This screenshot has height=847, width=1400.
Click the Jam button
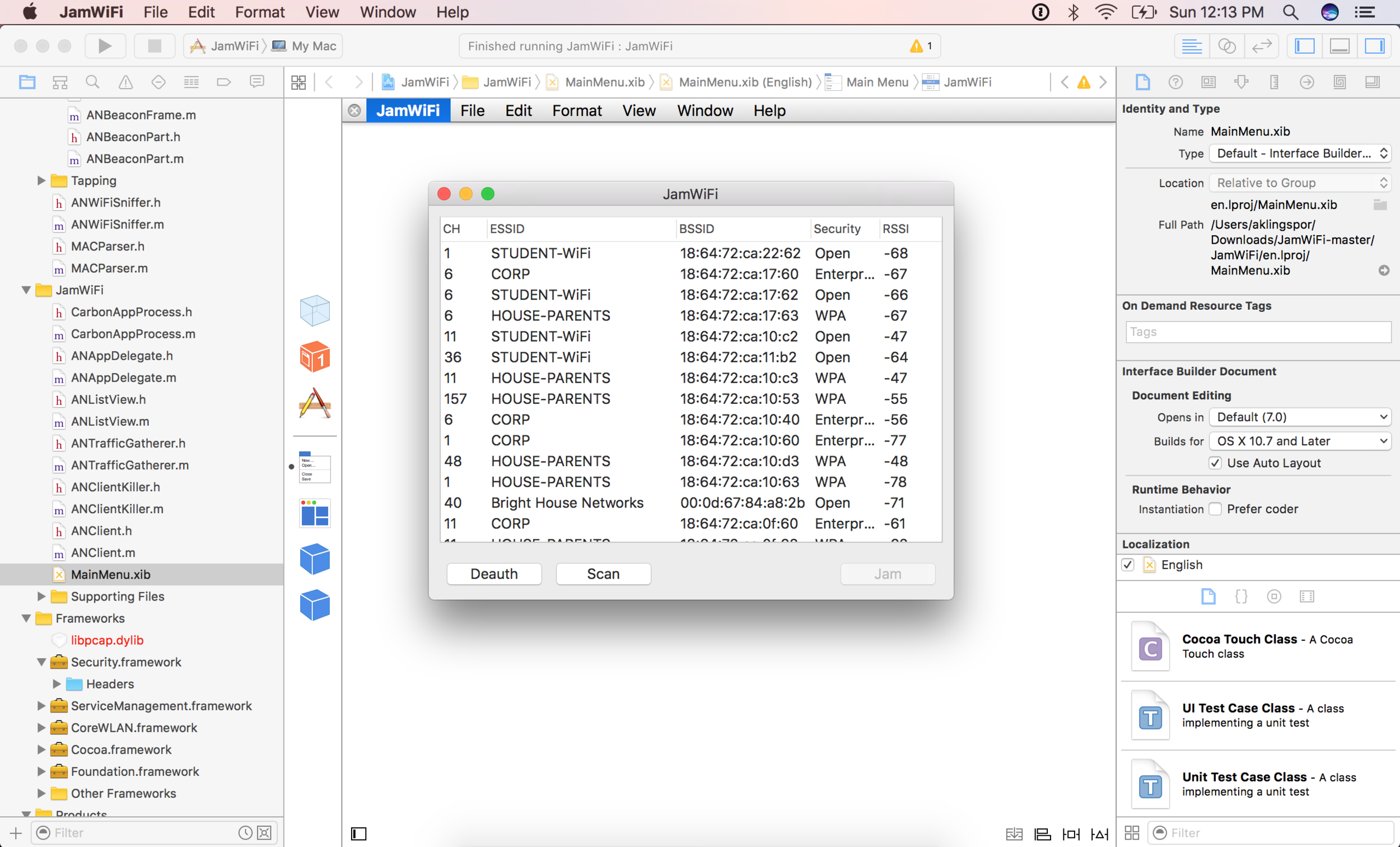pyautogui.click(x=888, y=574)
